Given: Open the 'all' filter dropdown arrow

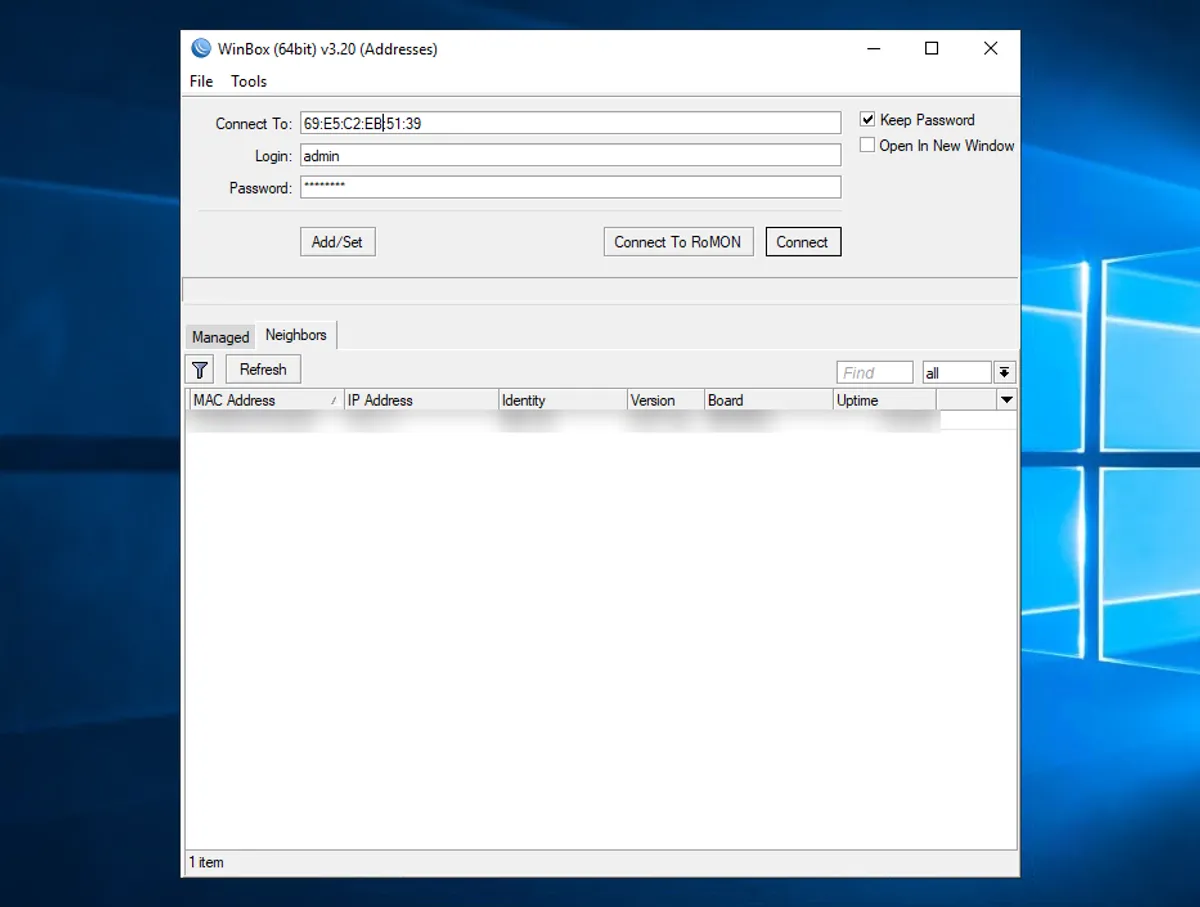Looking at the screenshot, I should tap(1005, 372).
